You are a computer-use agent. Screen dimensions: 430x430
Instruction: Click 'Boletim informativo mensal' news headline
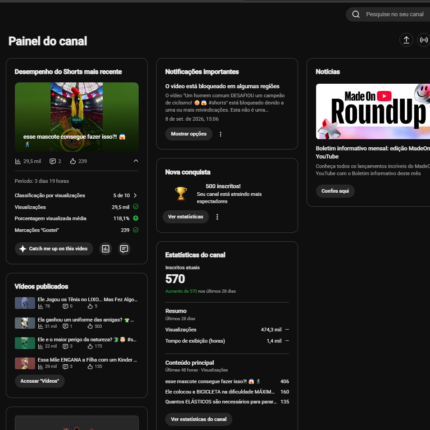pos(373,152)
